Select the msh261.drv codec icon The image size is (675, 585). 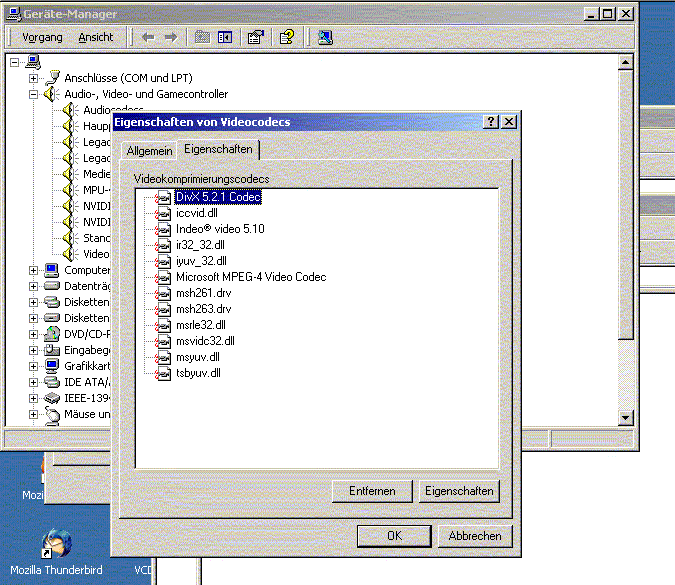point(163,294)
